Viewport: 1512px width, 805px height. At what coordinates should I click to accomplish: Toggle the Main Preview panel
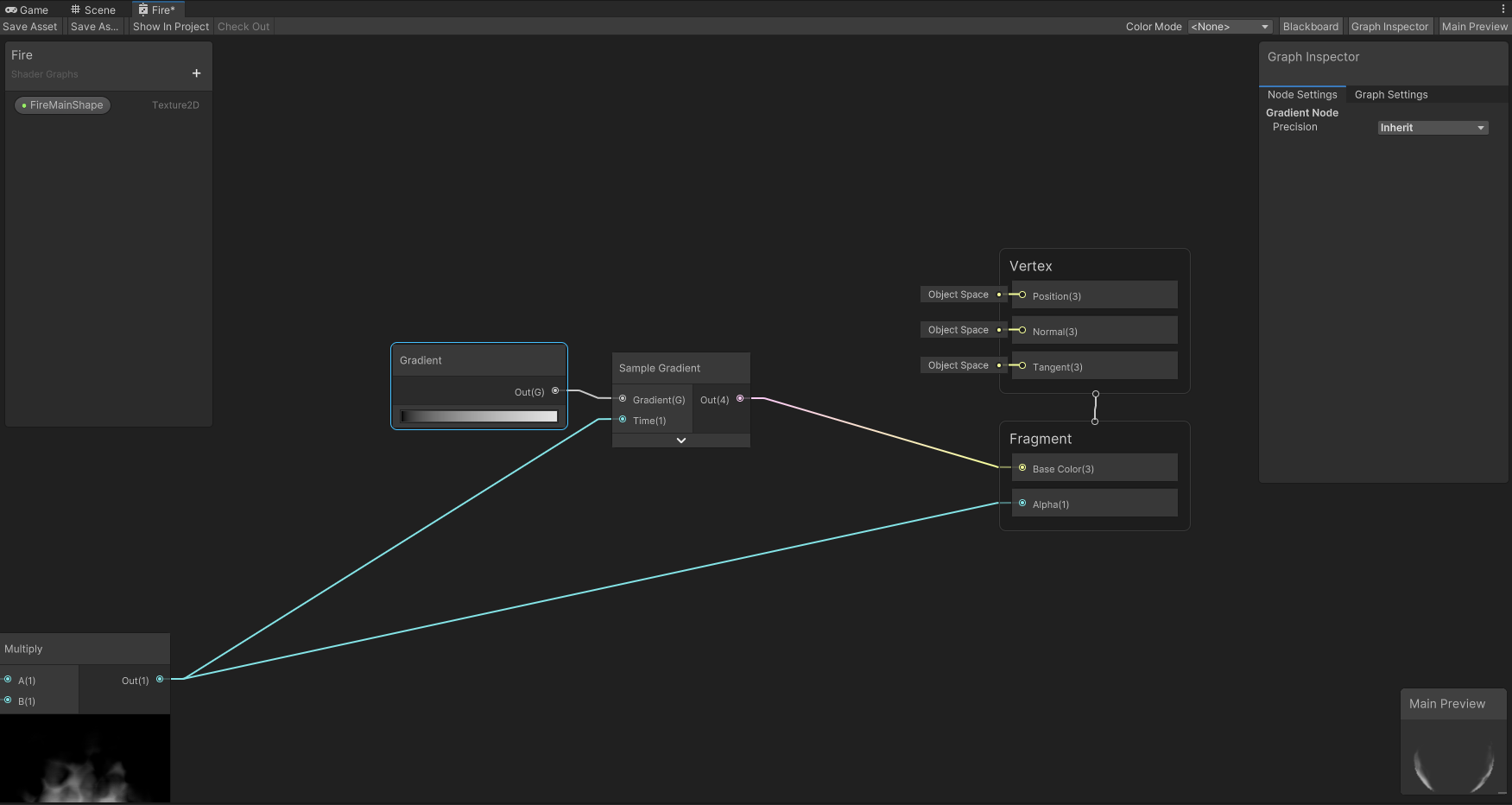point(1474,27)
